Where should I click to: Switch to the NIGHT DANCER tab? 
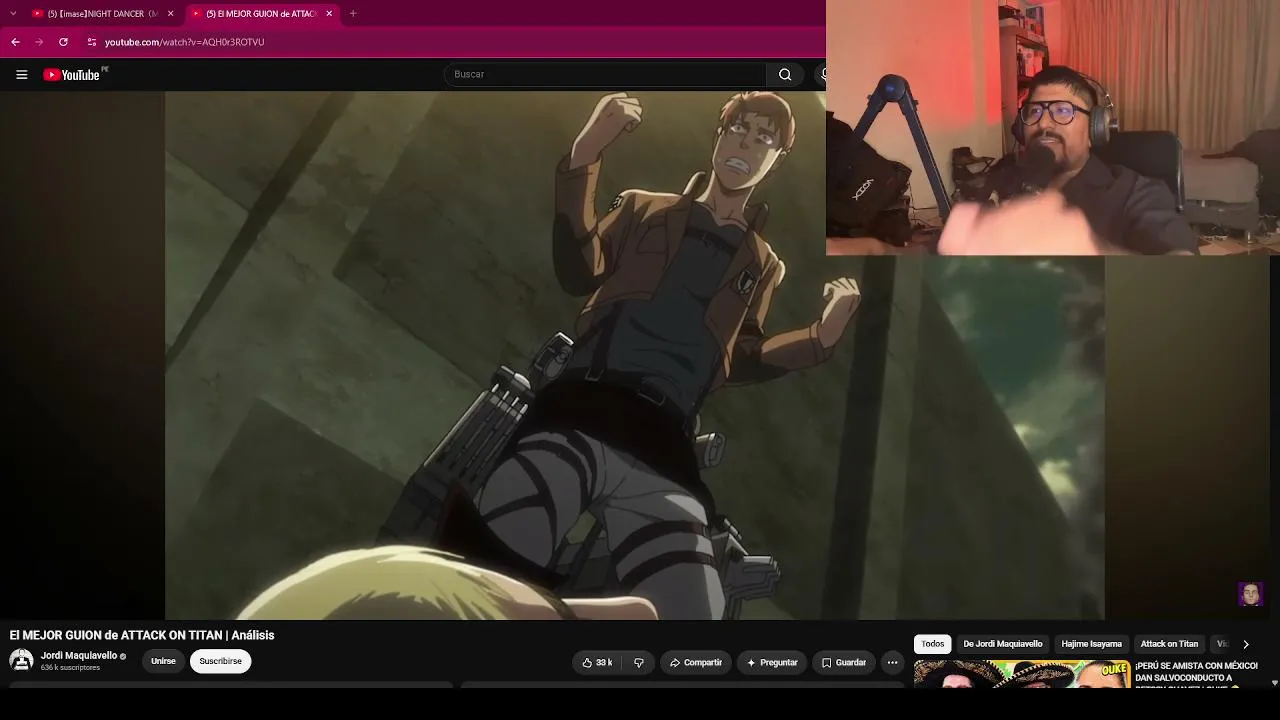(x=103, y=14)
